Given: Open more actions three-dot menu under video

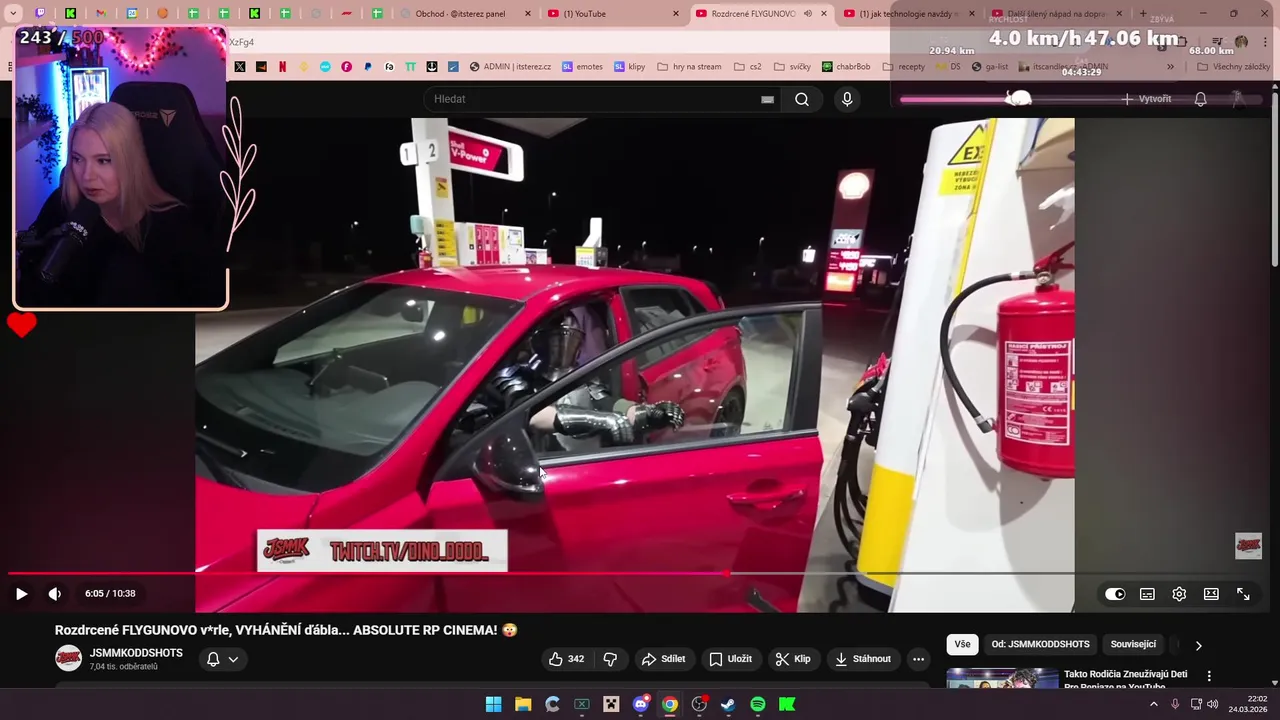Looking at the screenshot, I should [x=918, y=659].
